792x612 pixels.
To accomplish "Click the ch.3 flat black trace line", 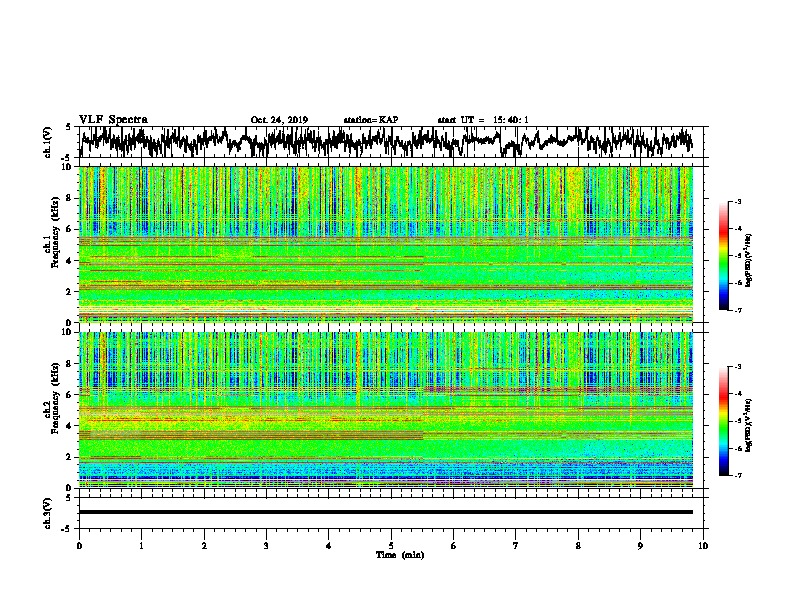I will (x=386, y=512).
